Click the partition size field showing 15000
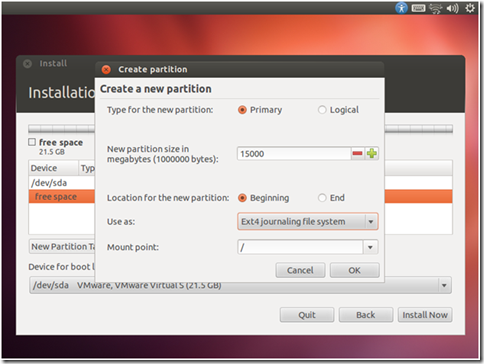Screen dimensions: 484x364 click(294, 154)
